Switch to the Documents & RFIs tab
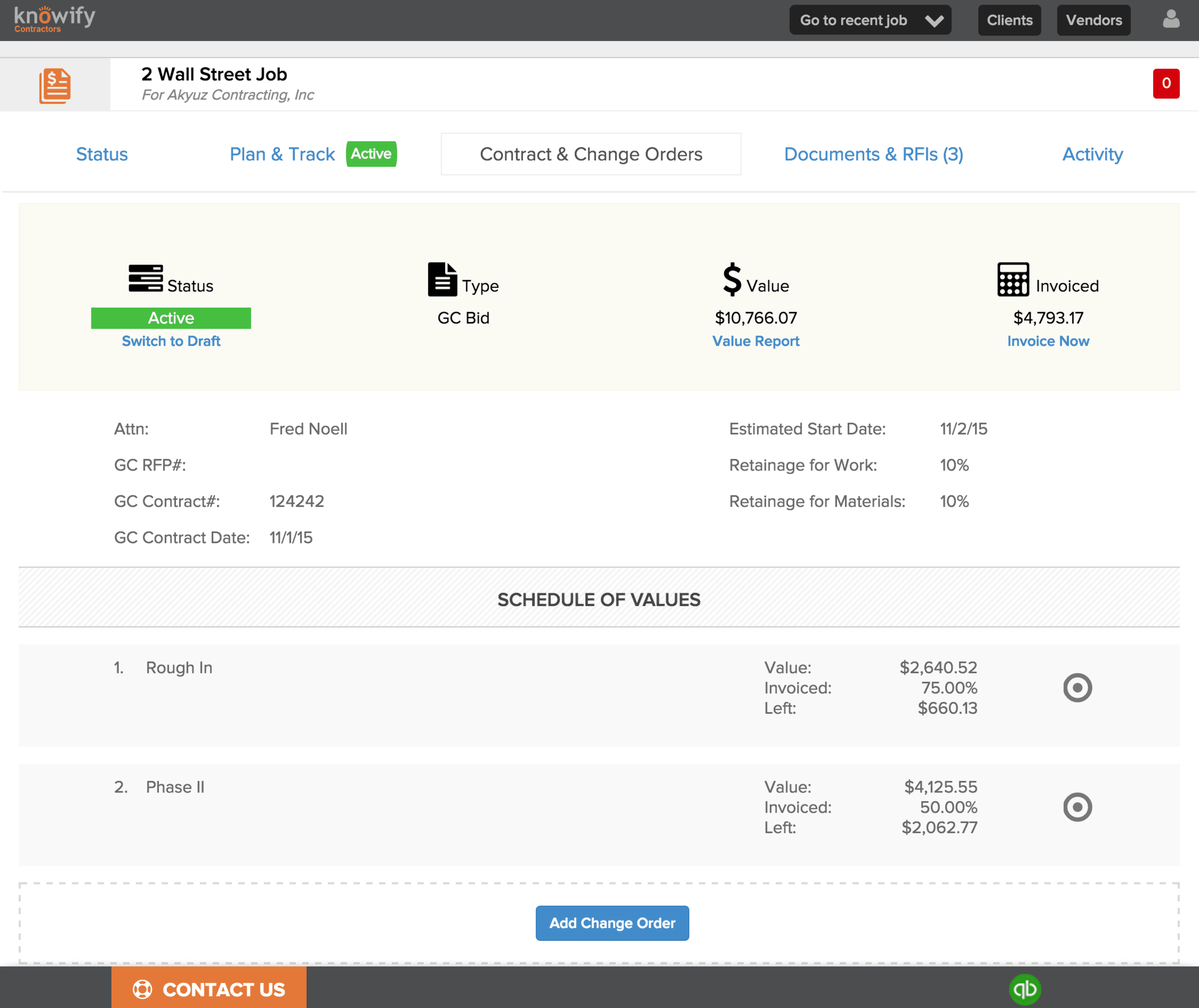The width and height of the screenshot is (1199, 1008). coord(874,154)
